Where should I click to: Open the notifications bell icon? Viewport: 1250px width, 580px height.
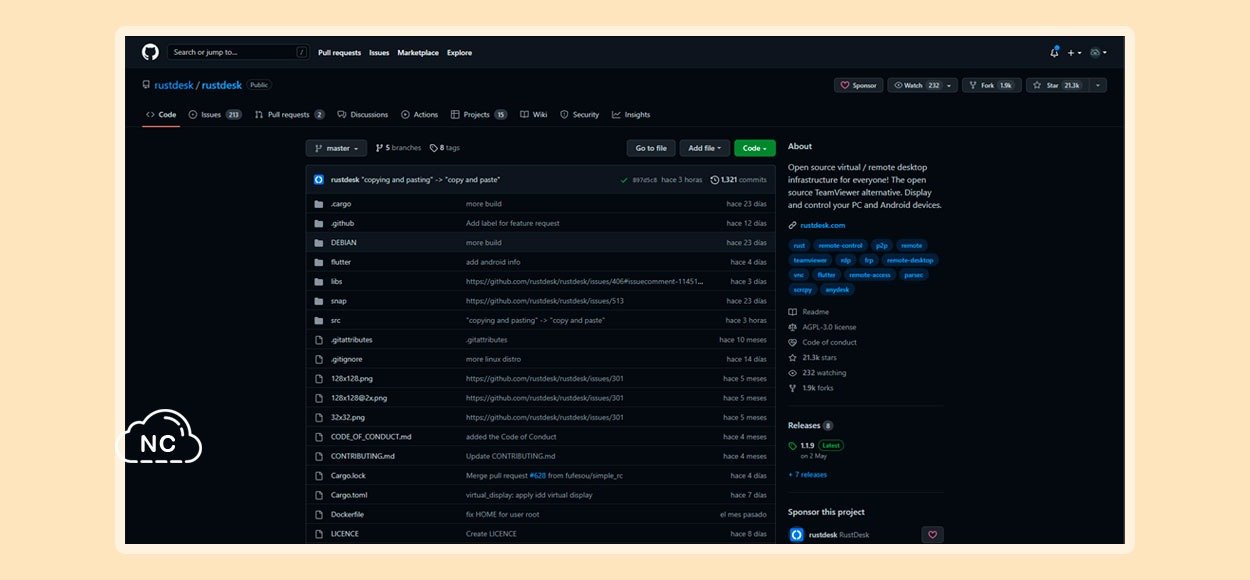point(1054,52)
